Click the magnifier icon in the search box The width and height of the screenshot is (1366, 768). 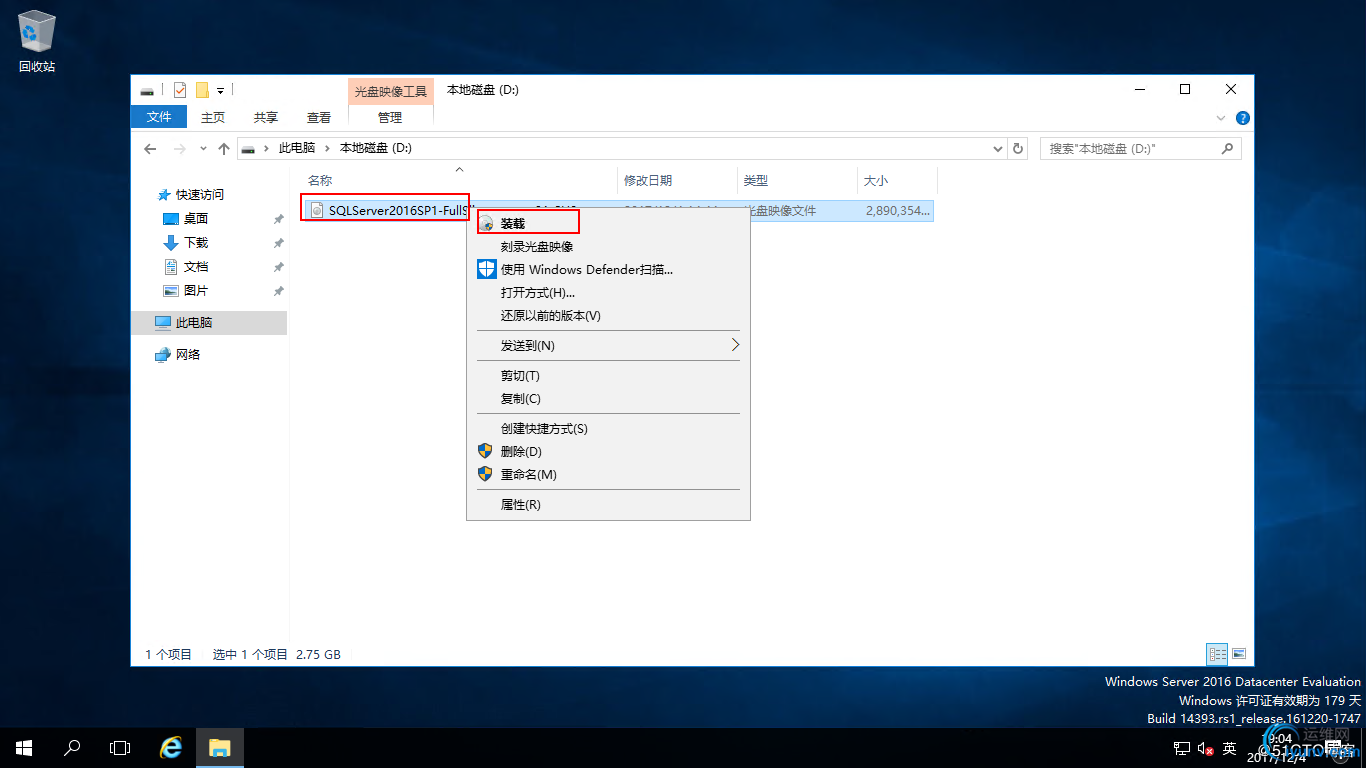click(1228, 148)
